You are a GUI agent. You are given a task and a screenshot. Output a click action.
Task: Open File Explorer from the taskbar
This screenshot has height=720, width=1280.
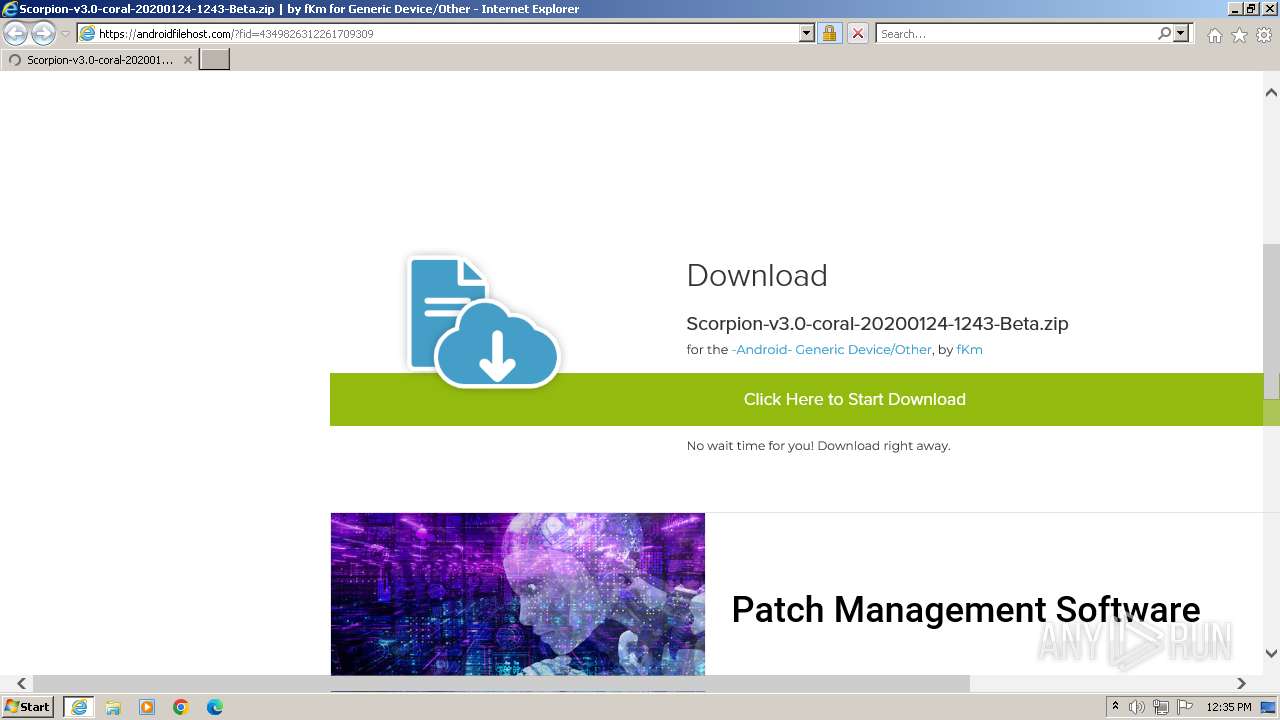coord(113,707)
